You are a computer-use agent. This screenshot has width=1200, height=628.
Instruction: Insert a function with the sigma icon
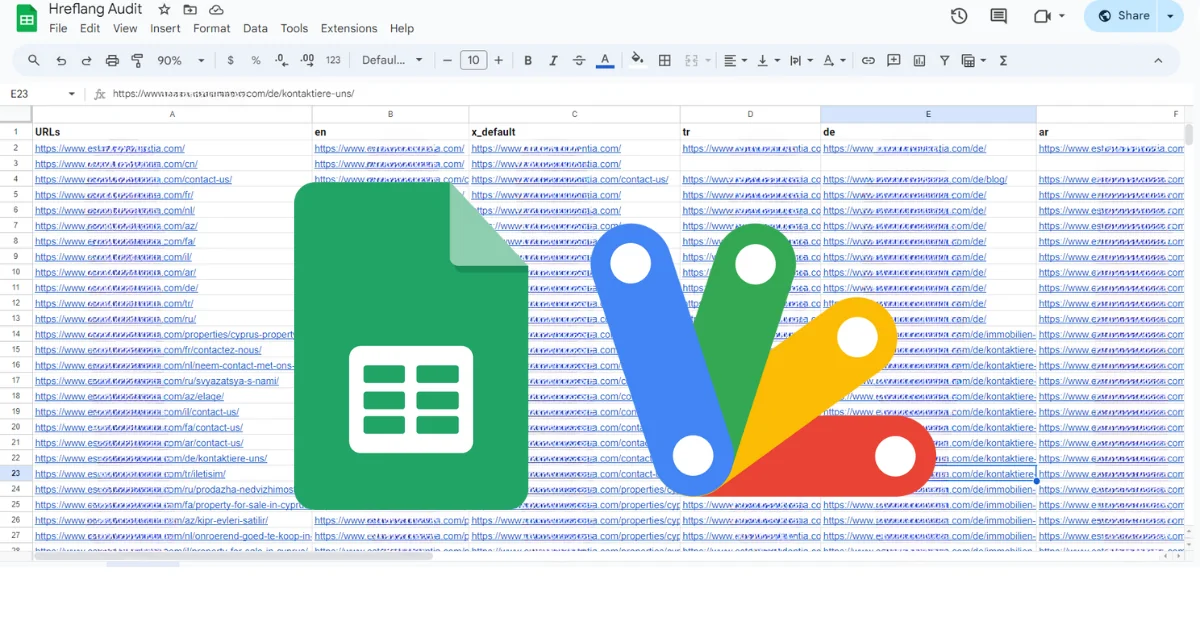pos(1002,60)
